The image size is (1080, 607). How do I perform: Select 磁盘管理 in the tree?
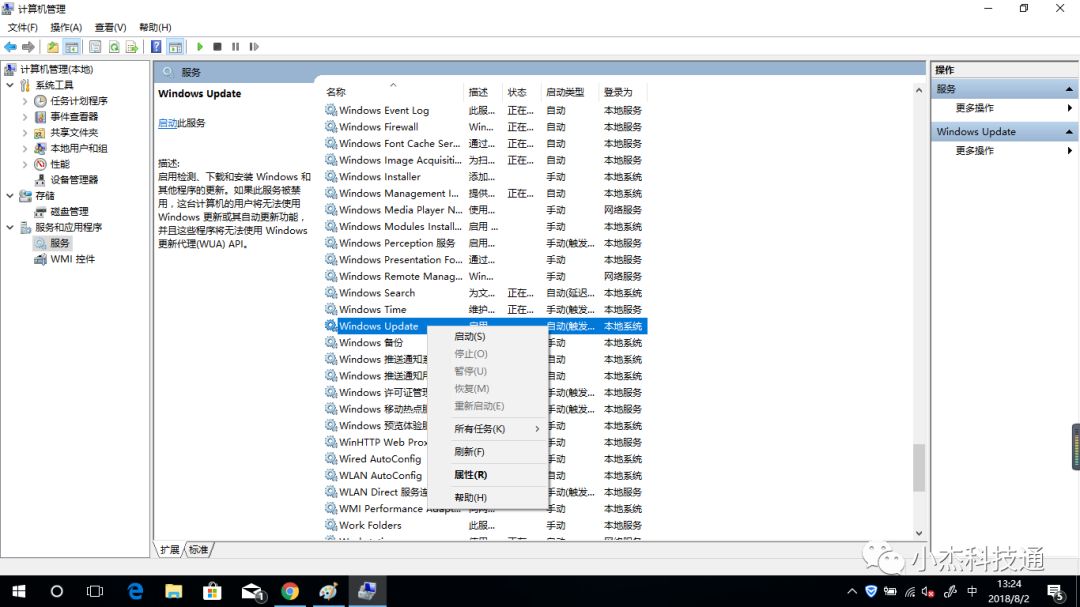pos(69,212)
